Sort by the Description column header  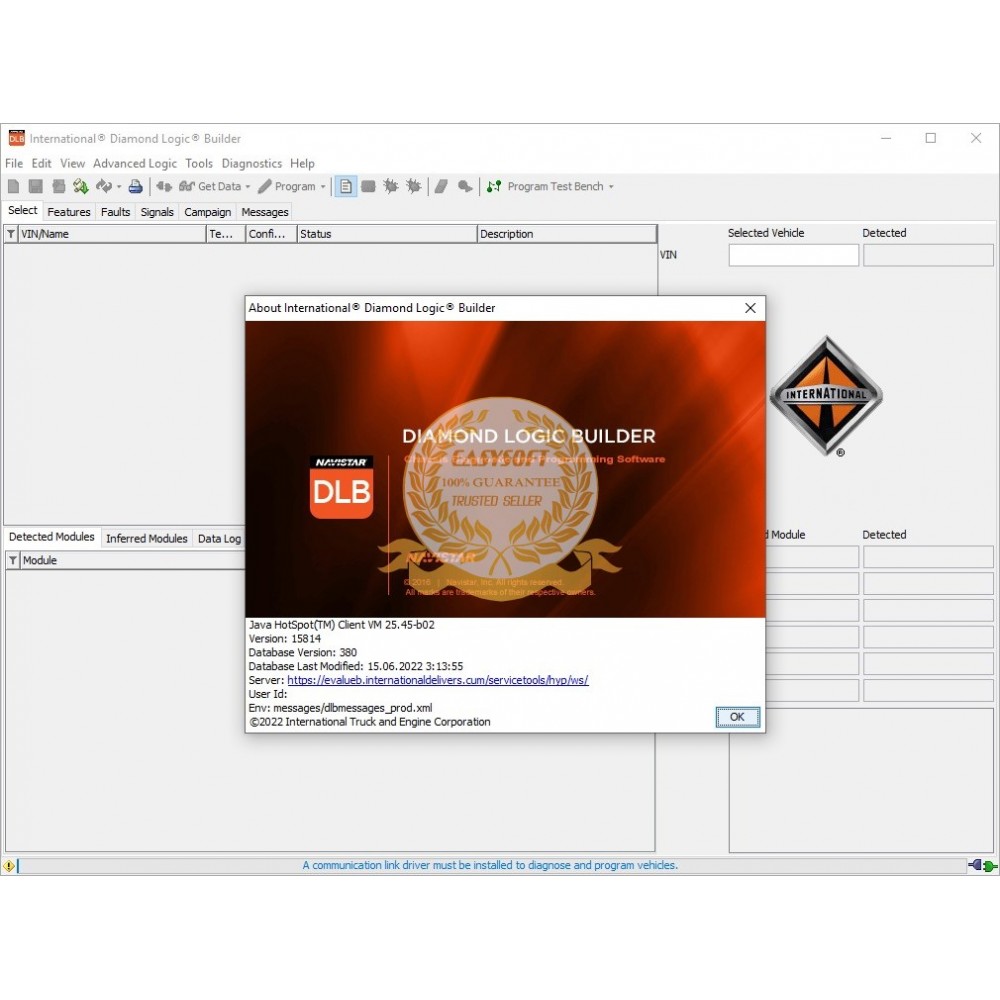pos(566,234)
